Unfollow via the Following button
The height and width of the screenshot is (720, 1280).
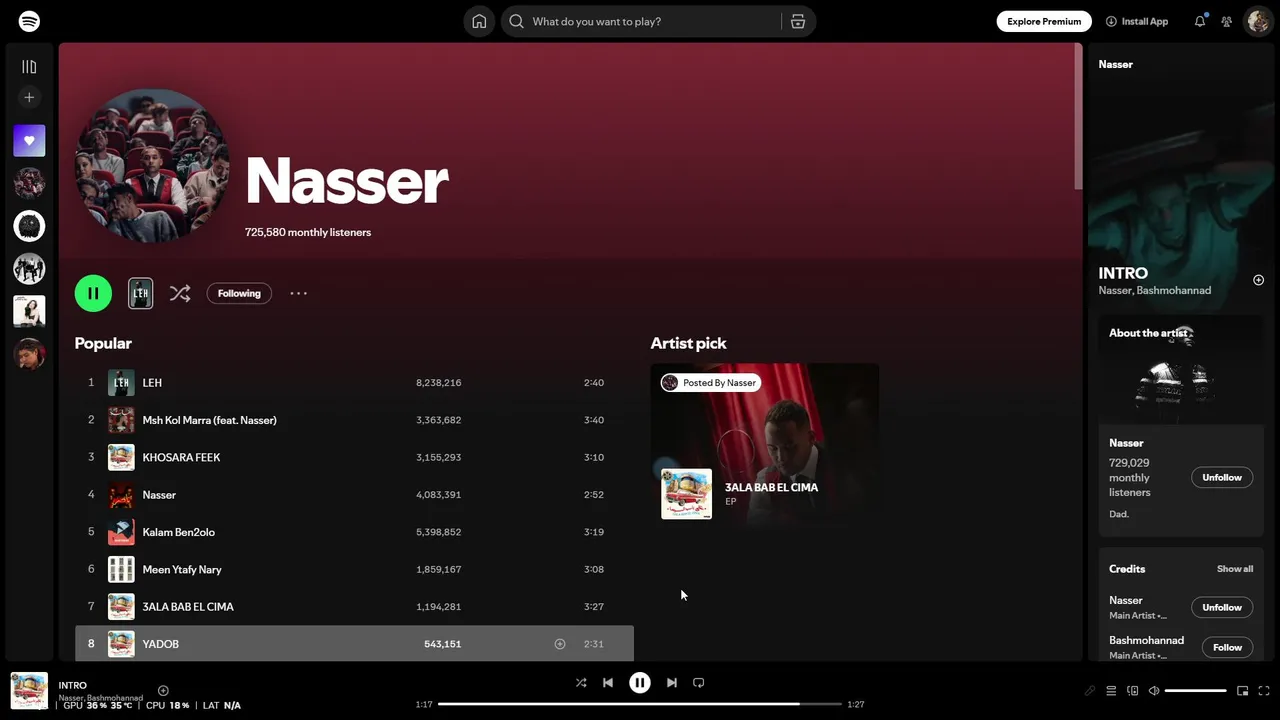tap(239, 293)
